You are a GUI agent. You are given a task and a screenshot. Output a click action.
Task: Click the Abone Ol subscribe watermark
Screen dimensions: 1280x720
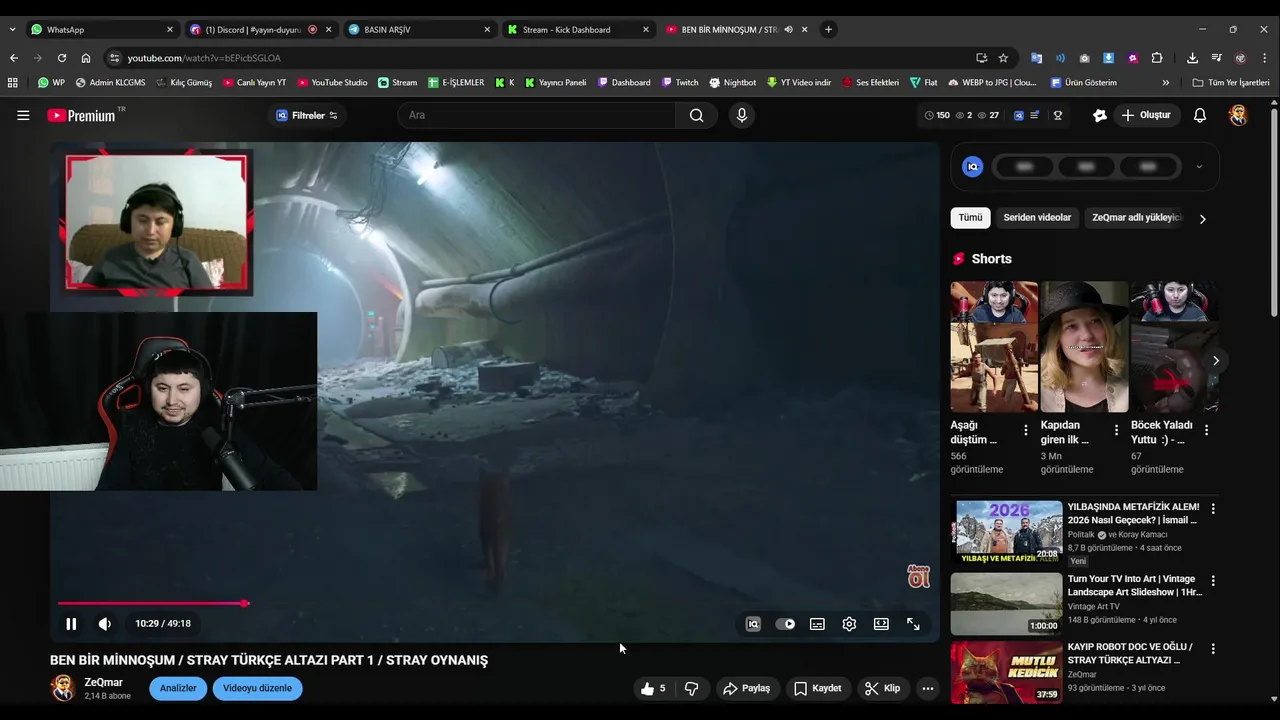click(918, 576)
